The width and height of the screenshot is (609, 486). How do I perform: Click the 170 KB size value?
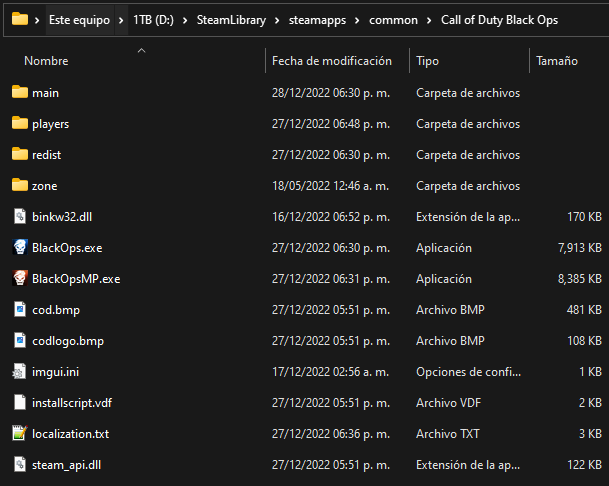584,217
